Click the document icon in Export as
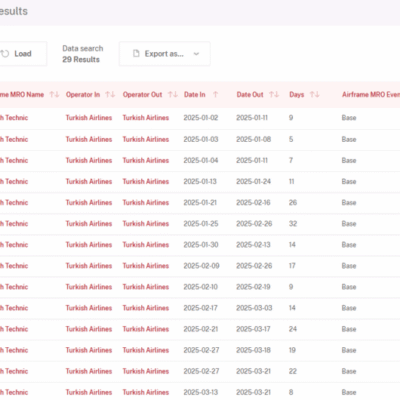 point(136,54)
